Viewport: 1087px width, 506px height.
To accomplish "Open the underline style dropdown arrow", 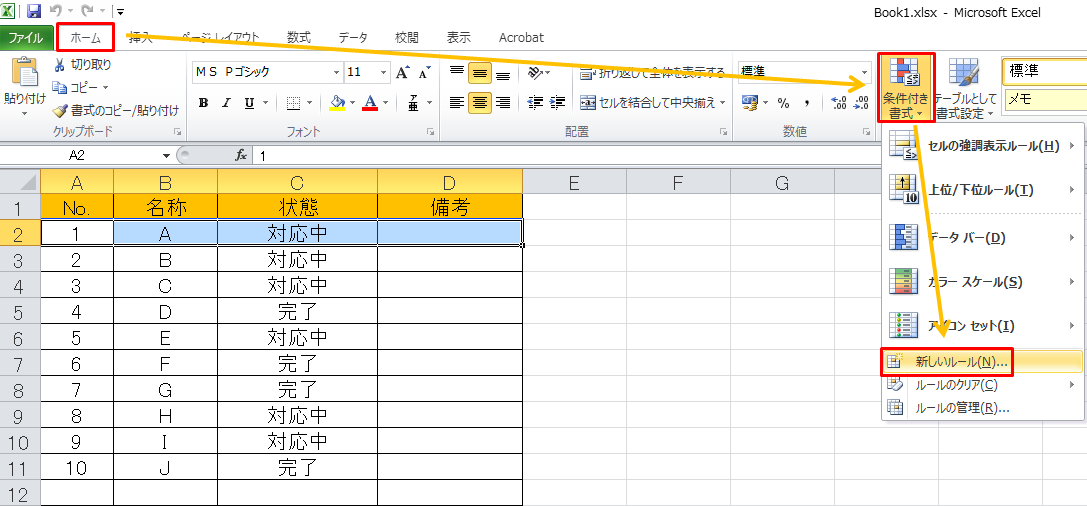I will [x=266, y=103].
